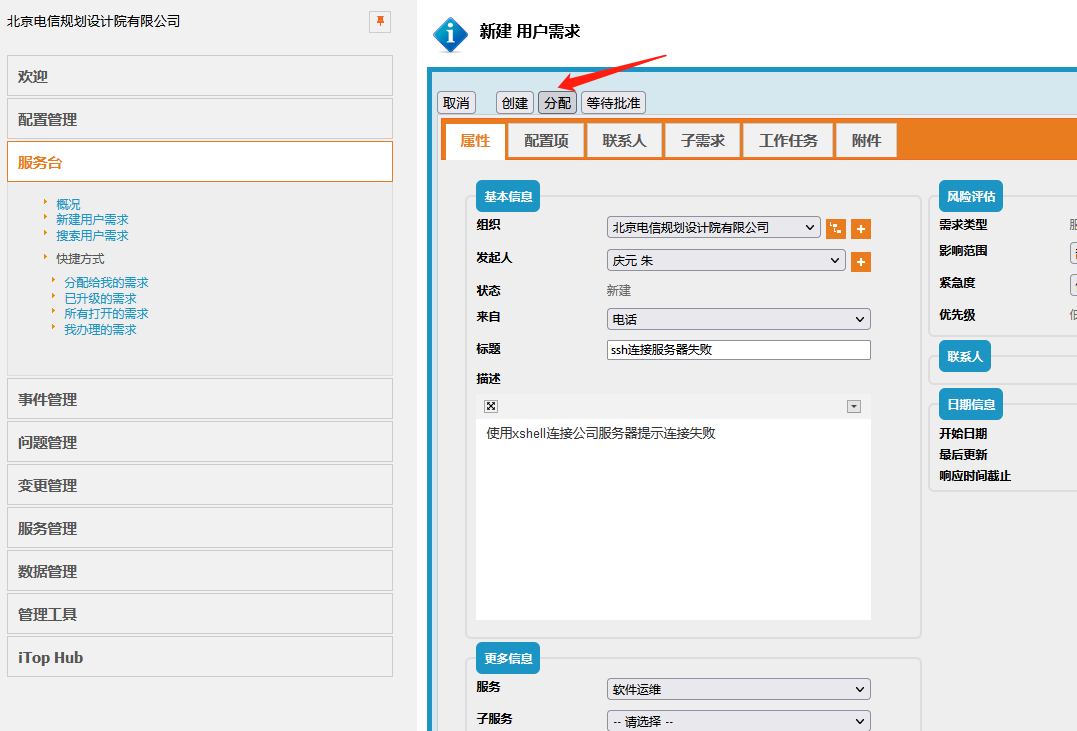
Task: Switch to the 配置项 tab
Action: point(546,141)
